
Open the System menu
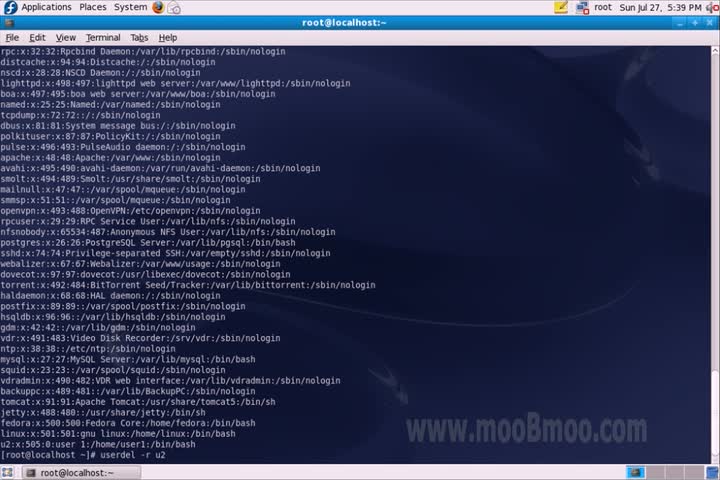point(130,7)
